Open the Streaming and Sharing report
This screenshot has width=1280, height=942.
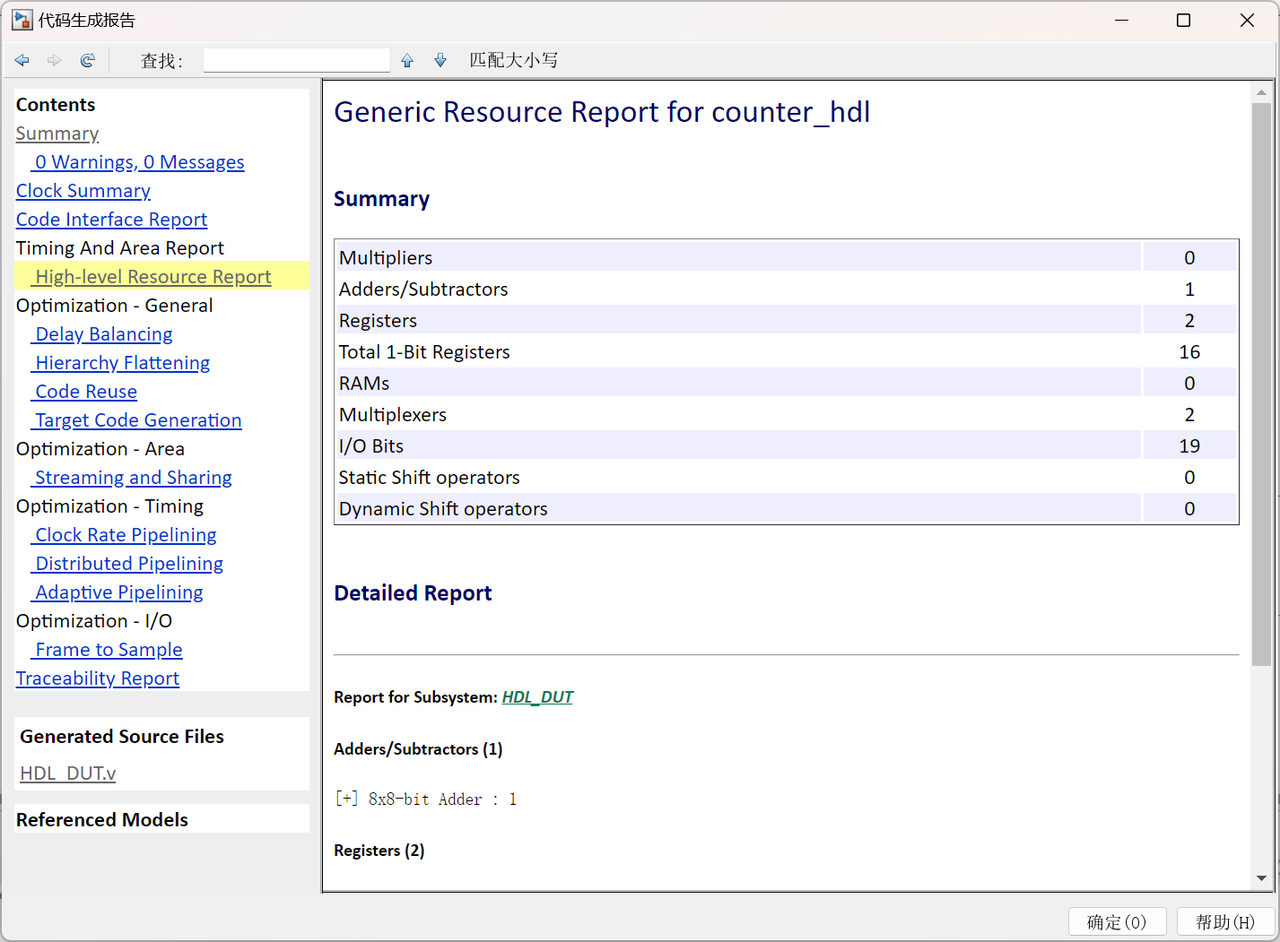133,478
